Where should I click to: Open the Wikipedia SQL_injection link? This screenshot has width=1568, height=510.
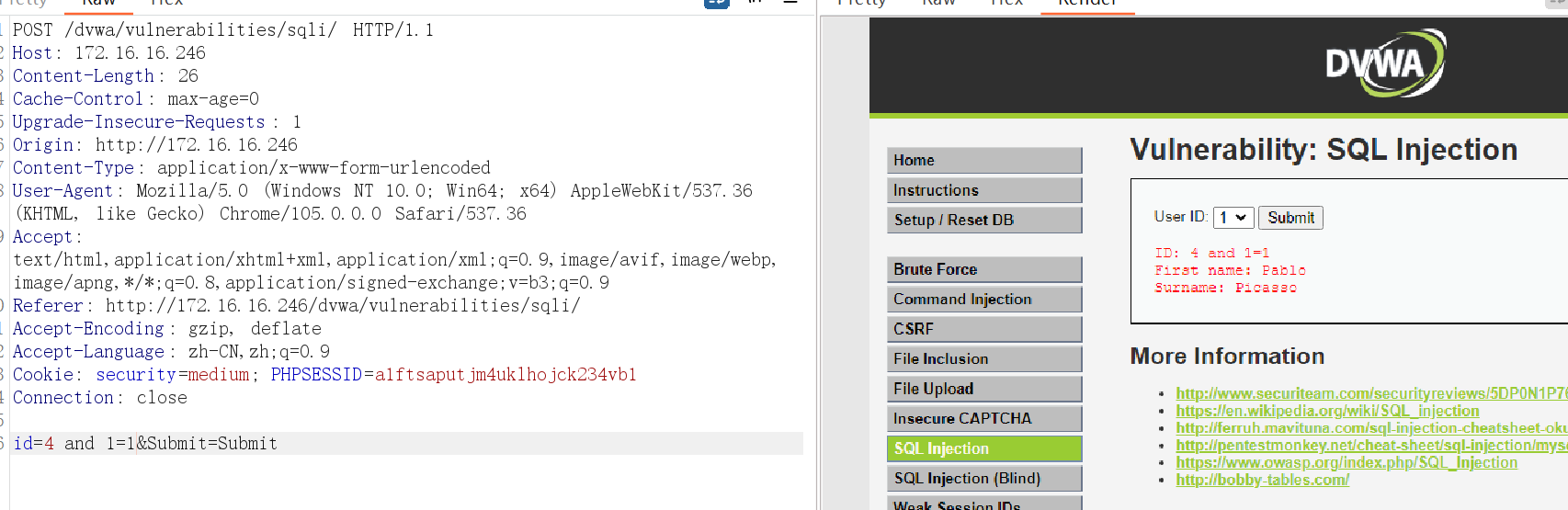pos(1327,411)
